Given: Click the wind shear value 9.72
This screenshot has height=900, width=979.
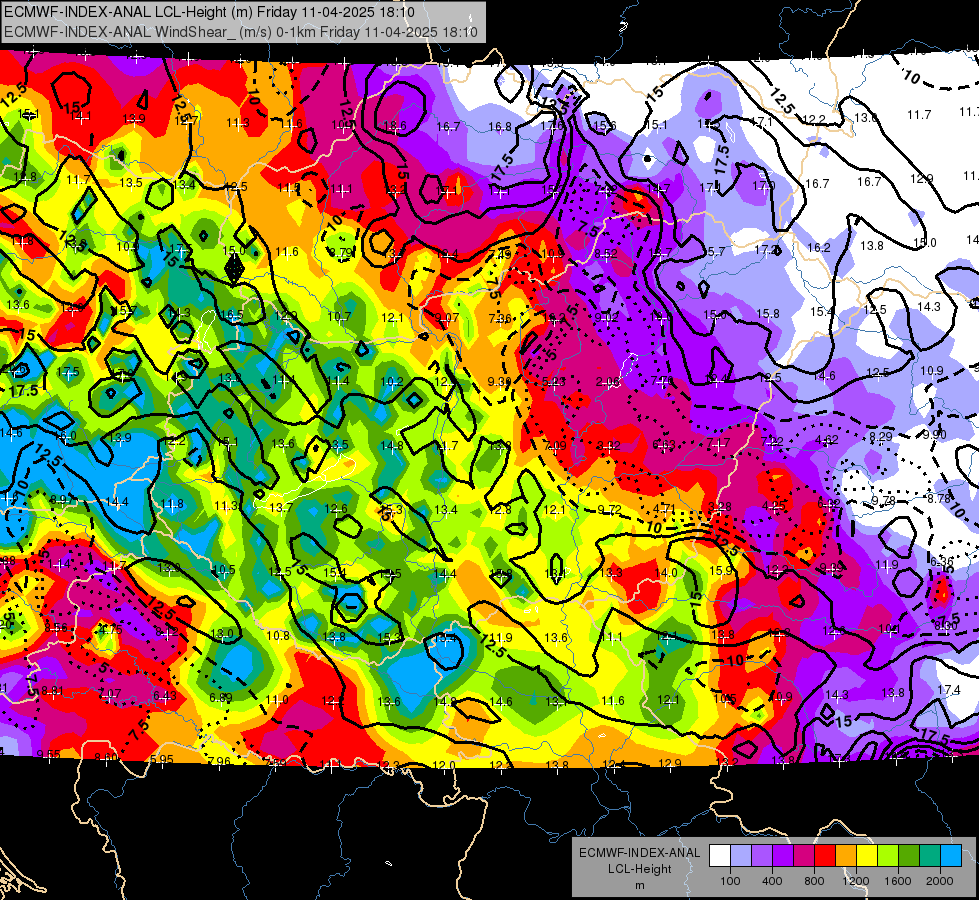Looking at the screenshot, I should point(609,509).
